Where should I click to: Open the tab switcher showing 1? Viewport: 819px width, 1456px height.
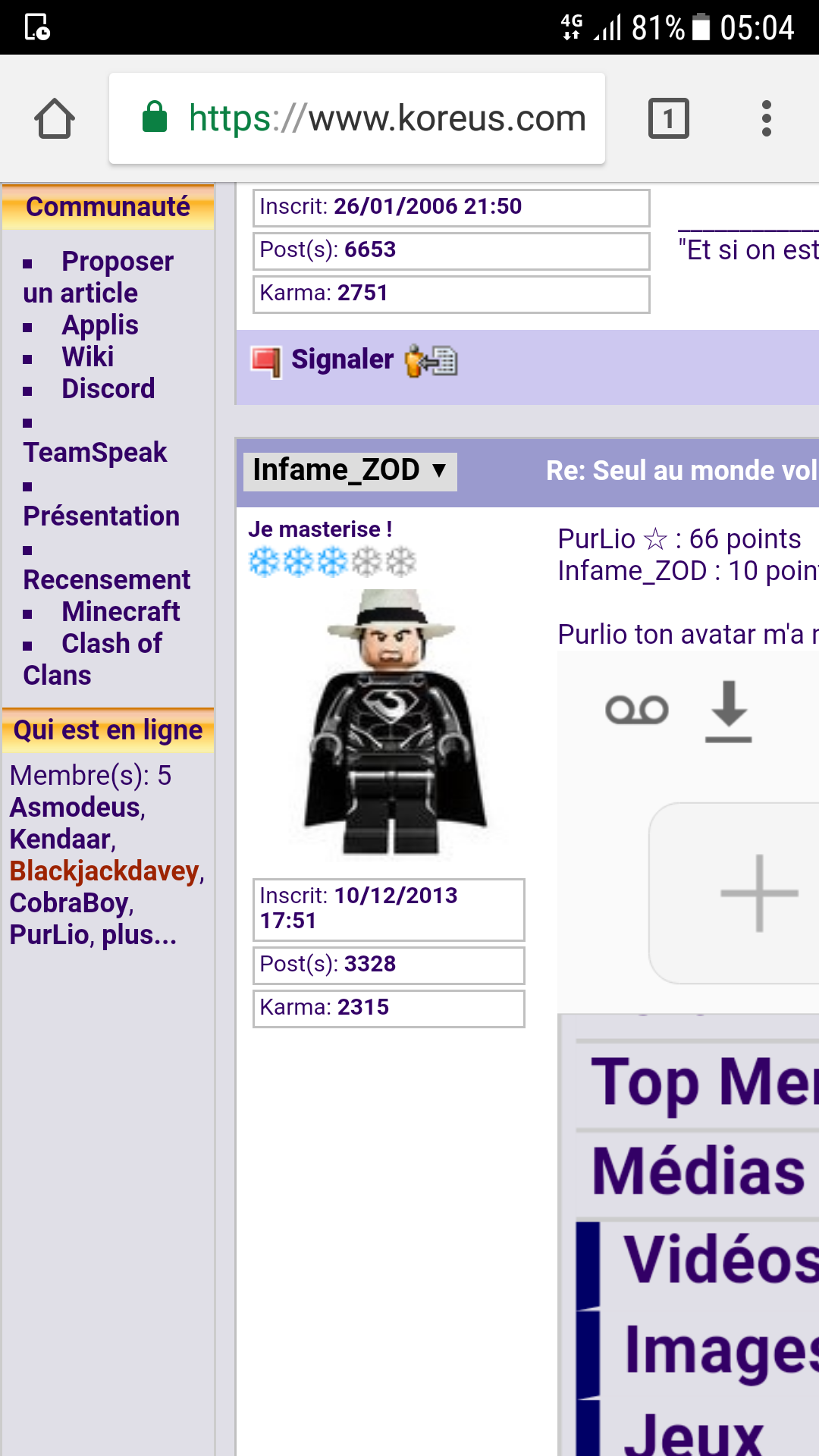pyautogui.click(x=668, y=118)
